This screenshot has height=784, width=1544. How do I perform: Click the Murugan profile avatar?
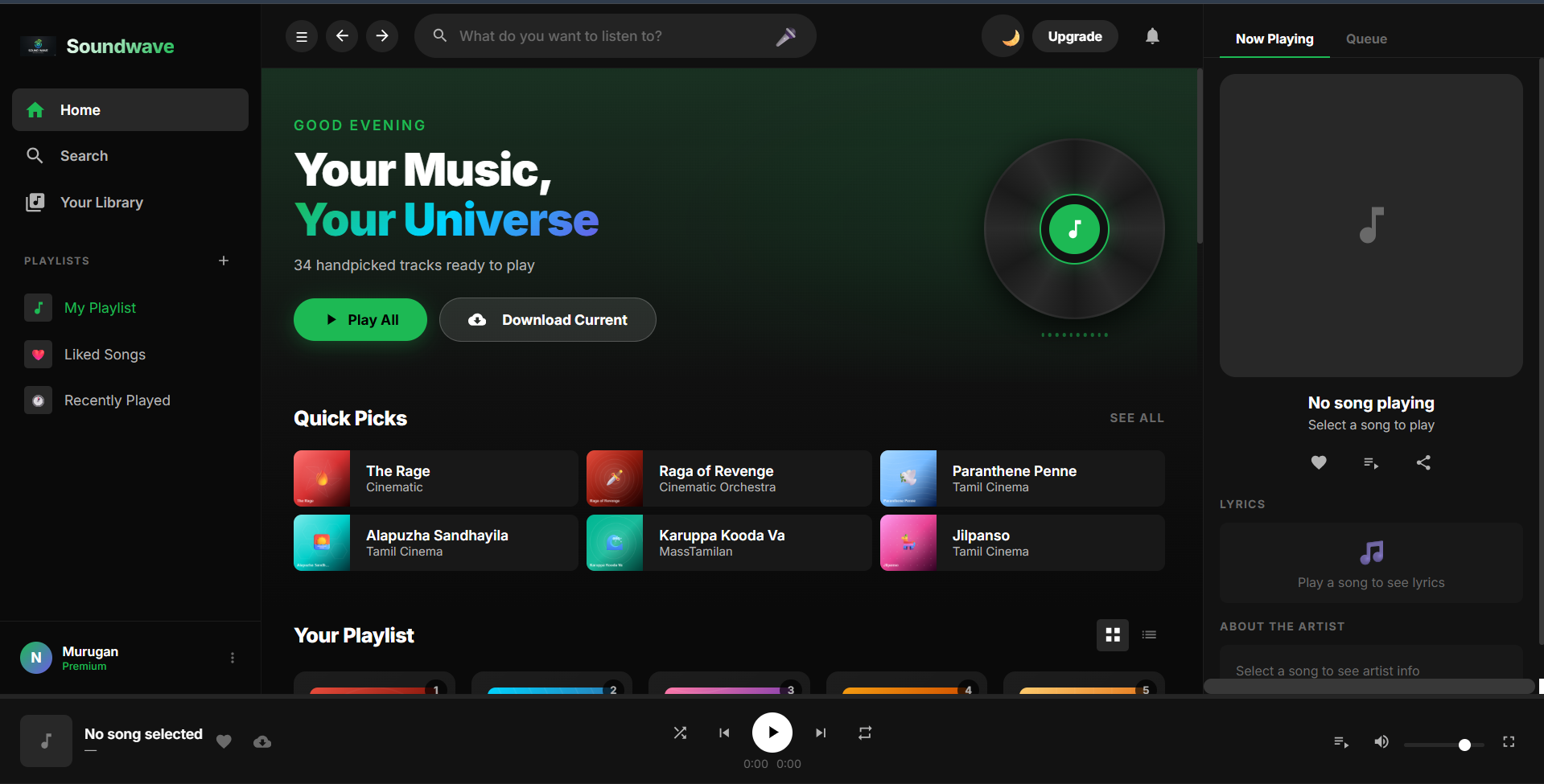click(36, 658)
